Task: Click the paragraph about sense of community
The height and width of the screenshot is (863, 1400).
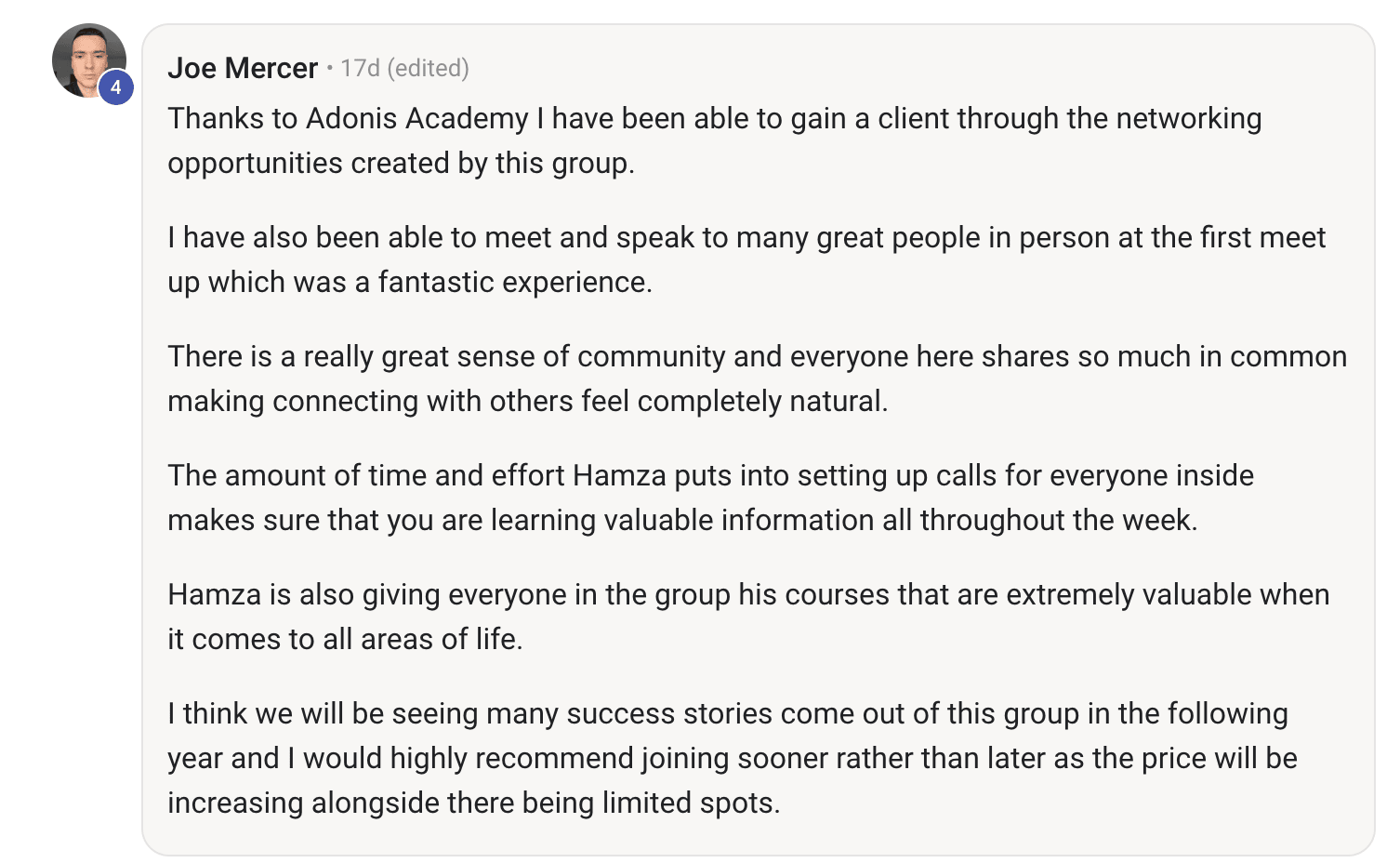Action: (x=757, y=378)
